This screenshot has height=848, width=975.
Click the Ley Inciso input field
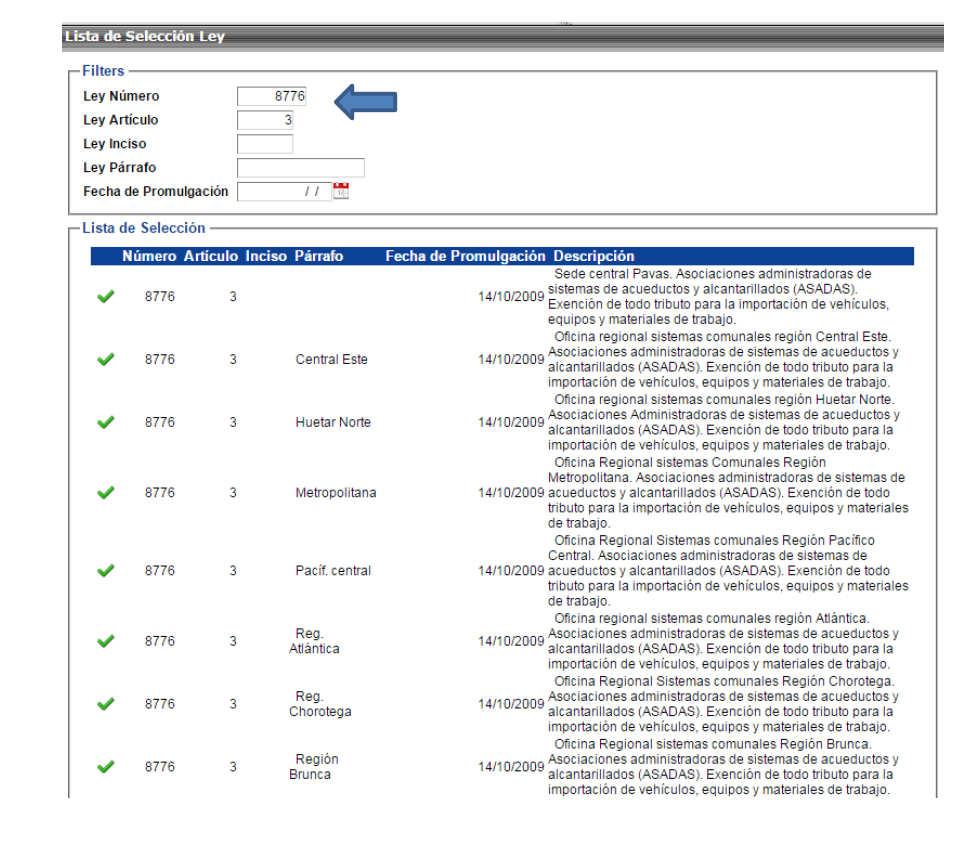click(265, 144)
